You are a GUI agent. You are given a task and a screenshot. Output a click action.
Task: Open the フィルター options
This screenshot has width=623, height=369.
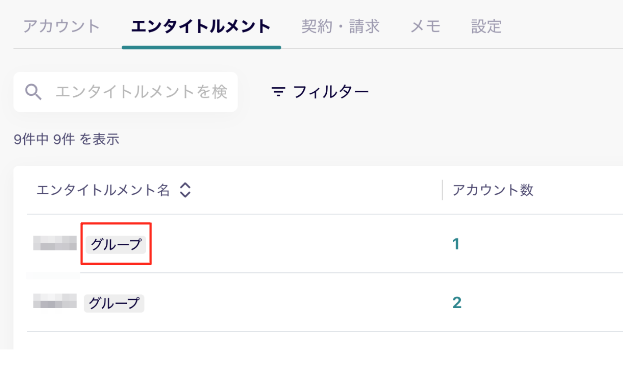320,92
